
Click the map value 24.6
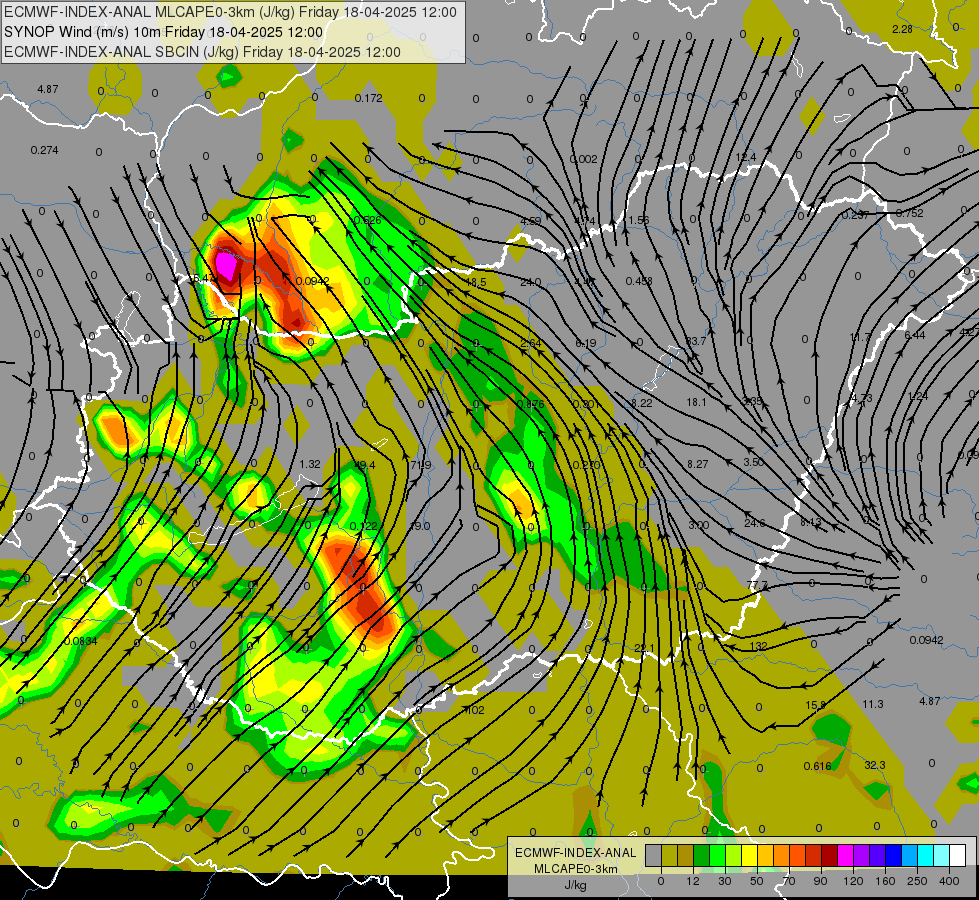tap(754, 523)
